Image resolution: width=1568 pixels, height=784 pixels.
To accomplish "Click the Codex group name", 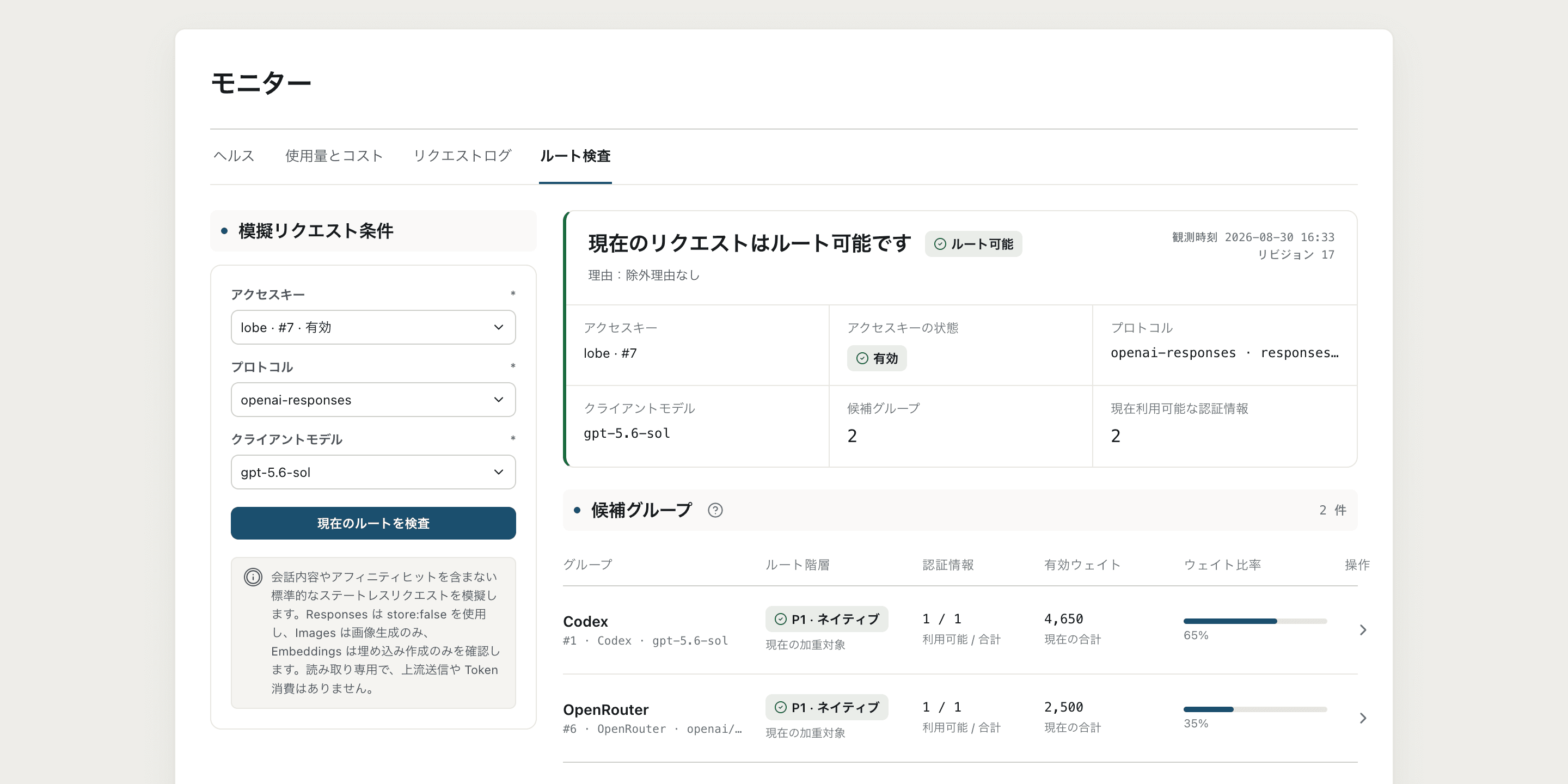I will click(586, 621).
